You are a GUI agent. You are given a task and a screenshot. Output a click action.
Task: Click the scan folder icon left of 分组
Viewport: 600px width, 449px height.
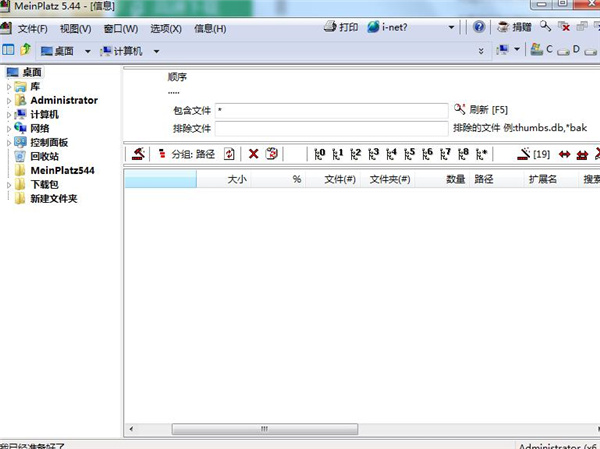point(138,154)
